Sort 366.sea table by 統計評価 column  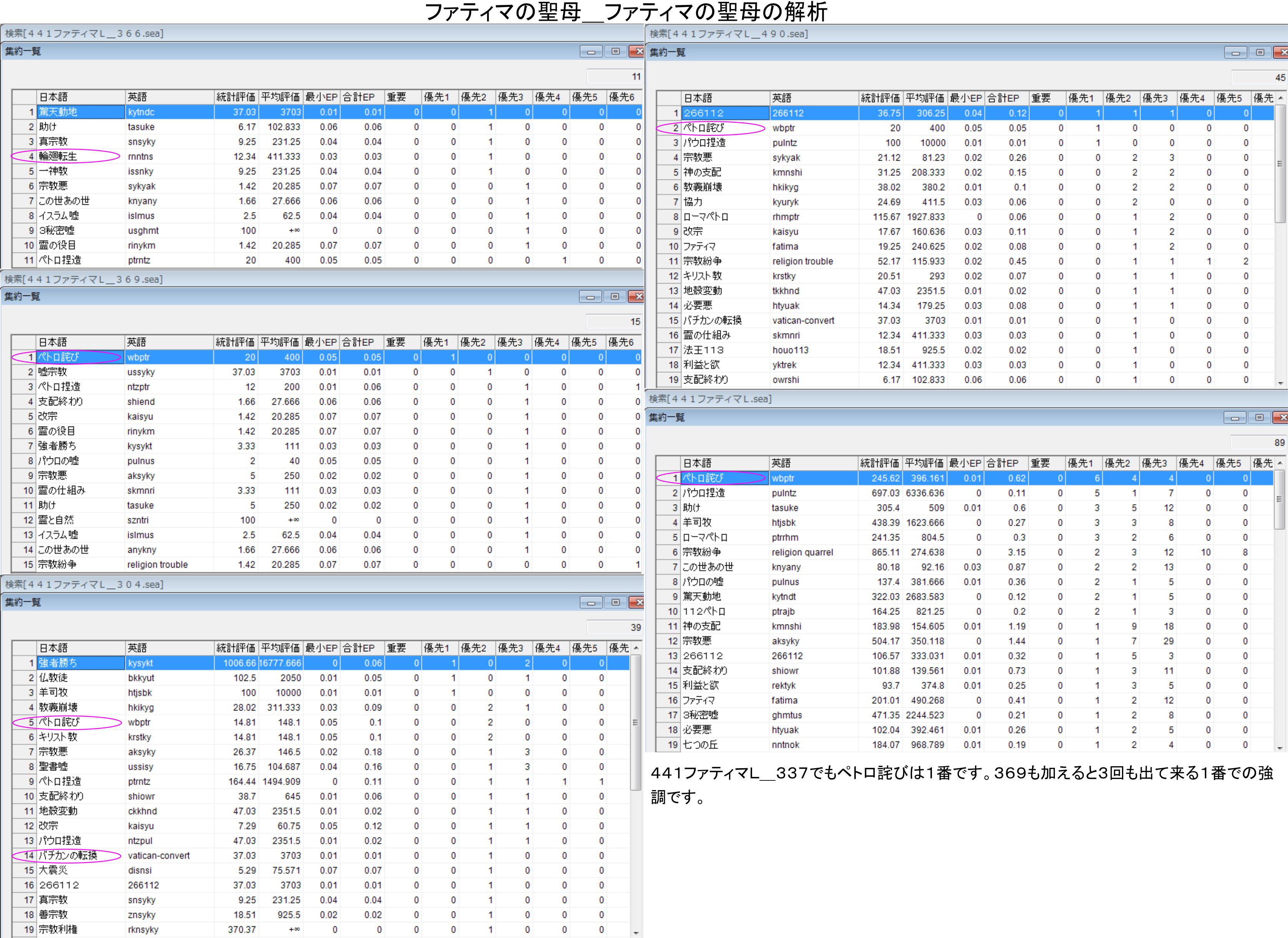236,97
